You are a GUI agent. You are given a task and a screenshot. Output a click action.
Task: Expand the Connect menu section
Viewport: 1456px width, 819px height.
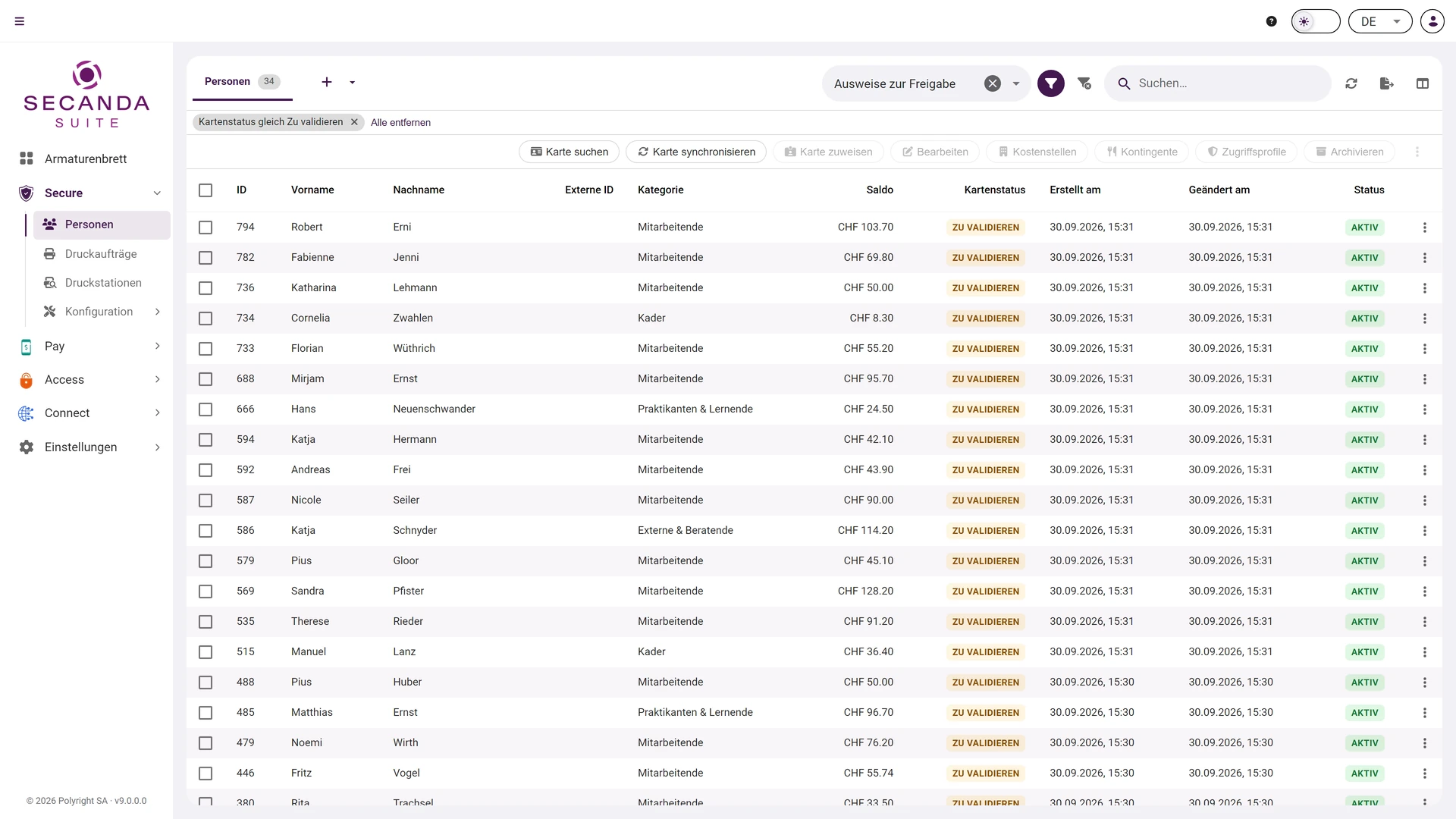(x=157, y=413)
